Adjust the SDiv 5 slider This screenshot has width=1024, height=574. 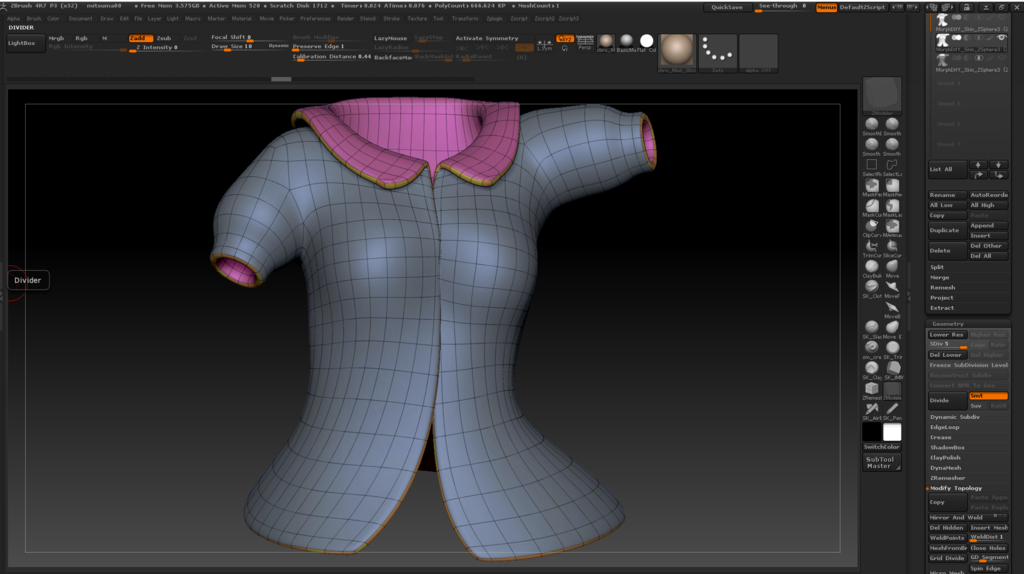947,345
